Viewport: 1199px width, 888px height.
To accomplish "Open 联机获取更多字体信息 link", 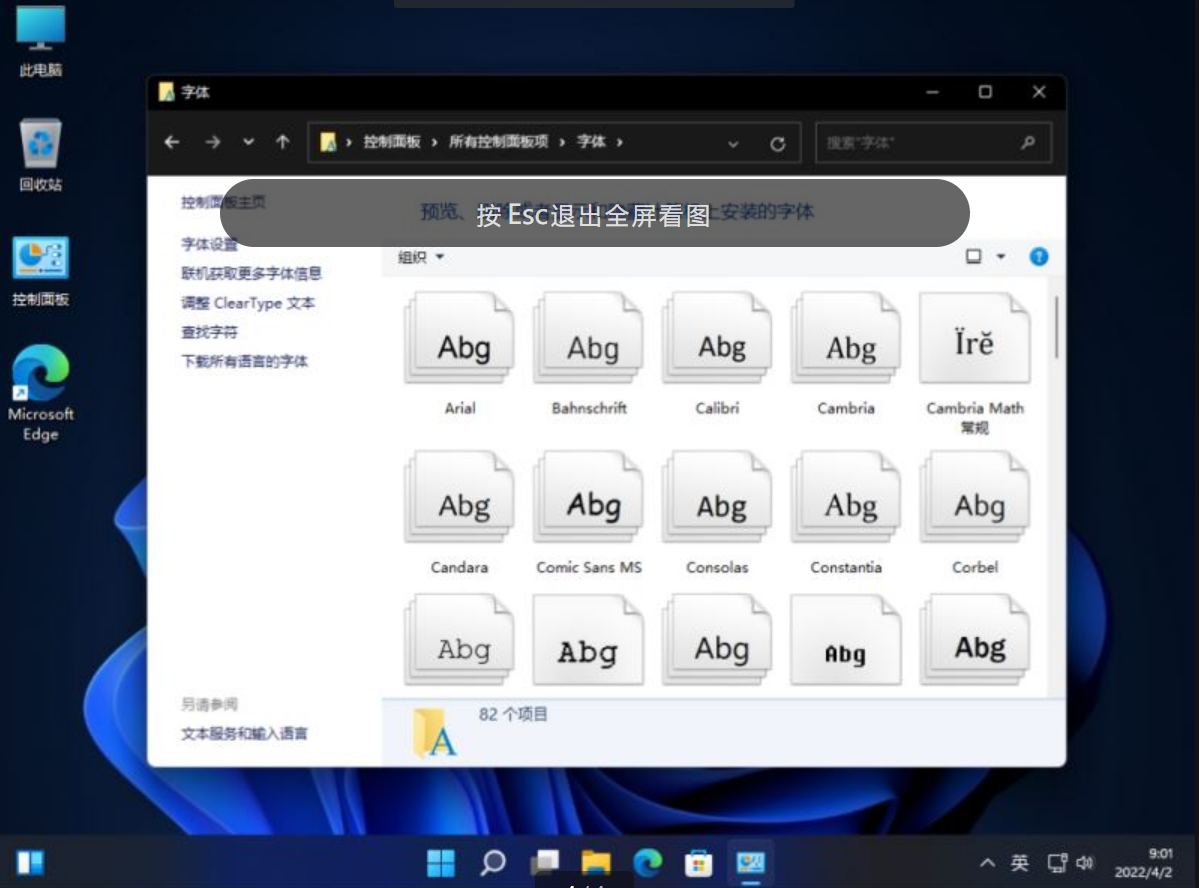I will pyautogui.click(x=251, y=273).
